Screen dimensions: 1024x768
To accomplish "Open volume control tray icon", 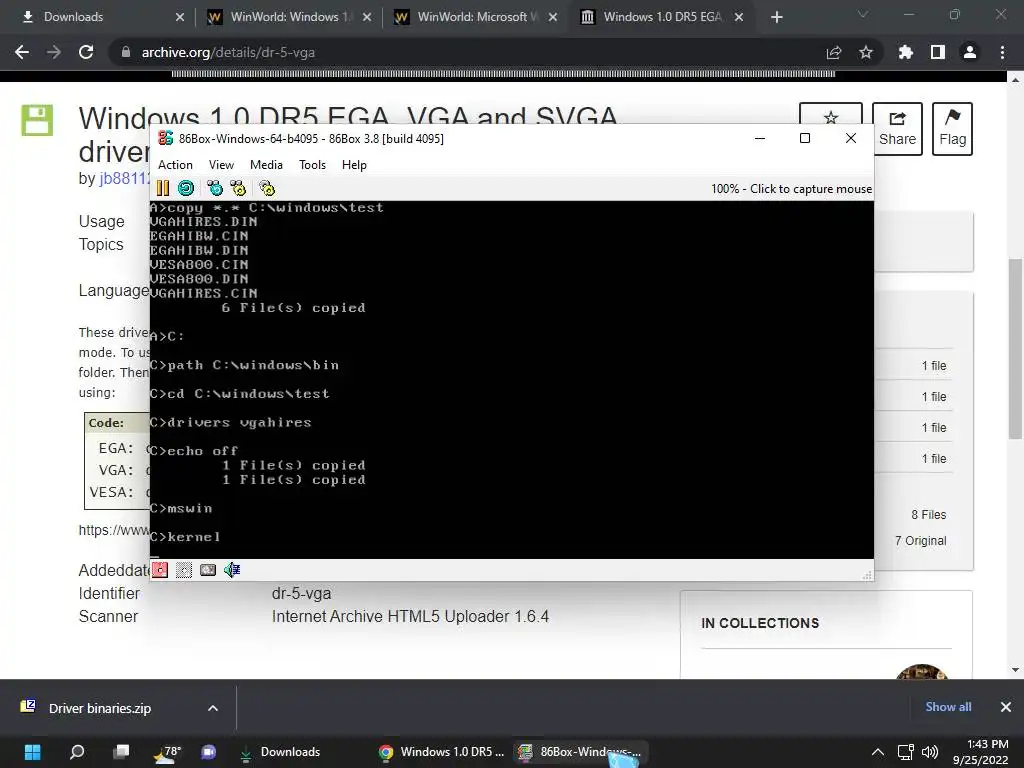I will click(929, 753).
